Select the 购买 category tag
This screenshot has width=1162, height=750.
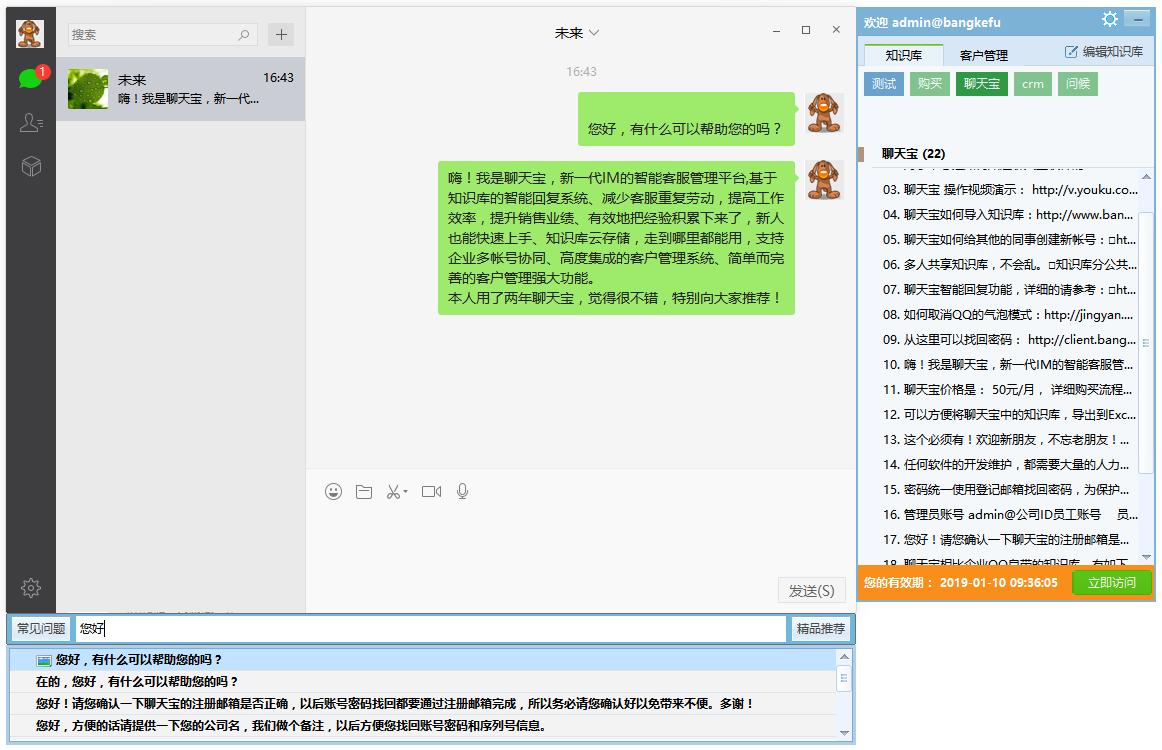(x=930, y=84)
